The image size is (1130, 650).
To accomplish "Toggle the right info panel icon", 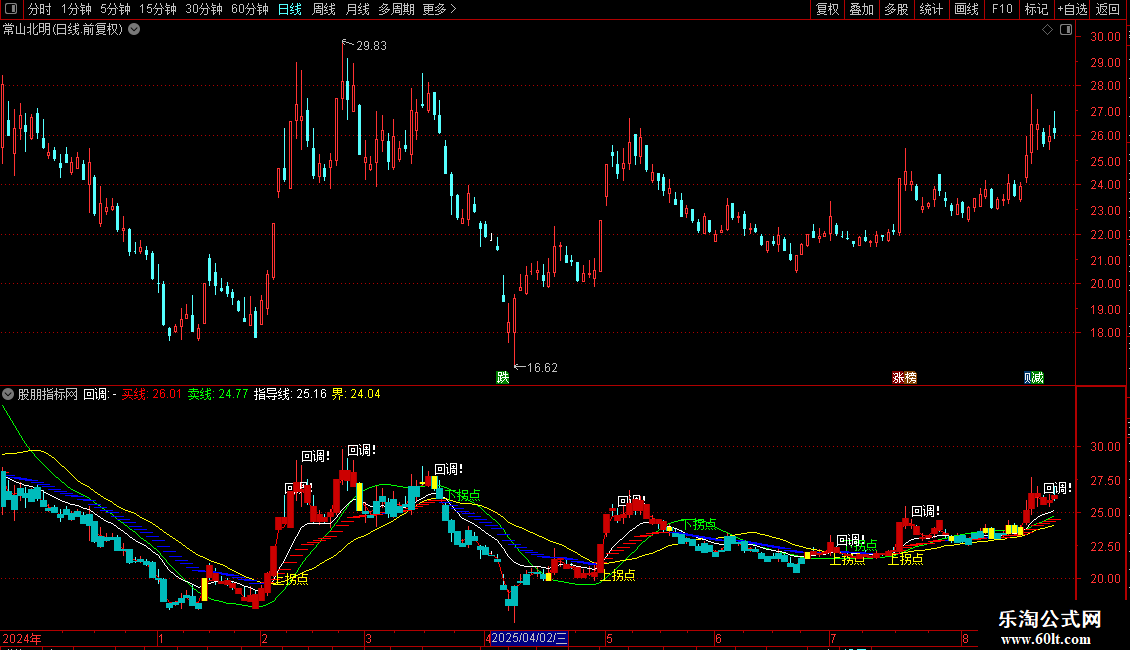I will (x=1066, y=30).
